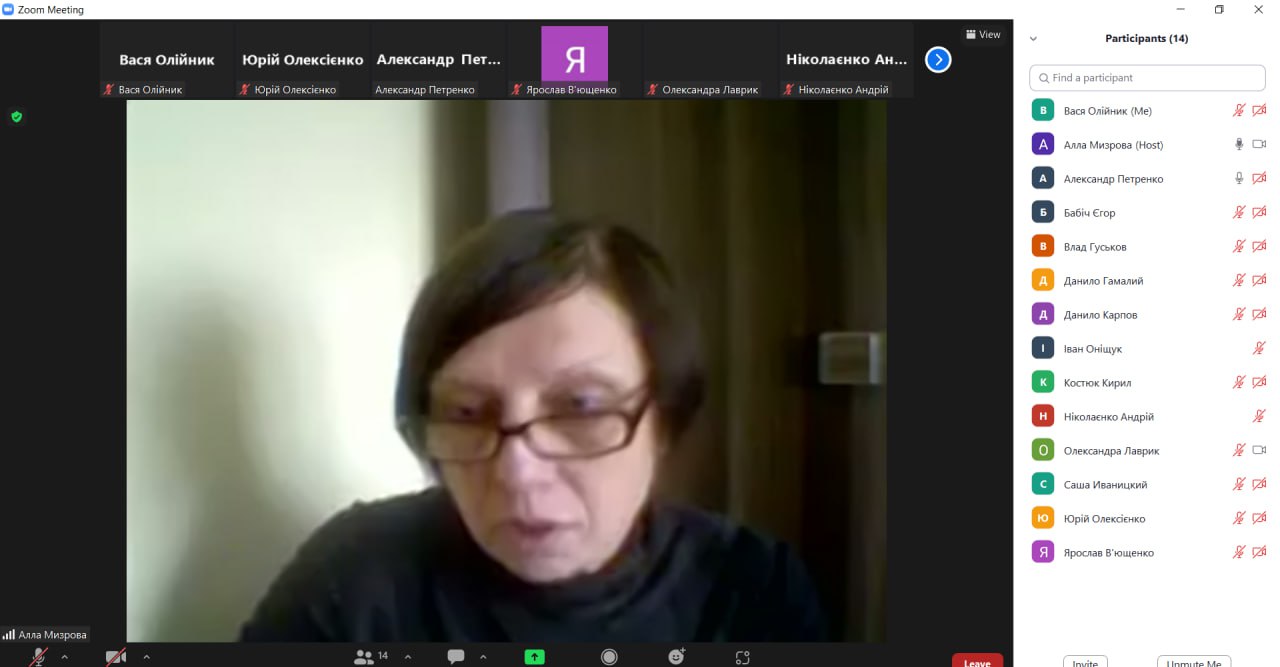1280x667 pixels.
Task: Click the green Share Screen icon
Action: (535, 657)
